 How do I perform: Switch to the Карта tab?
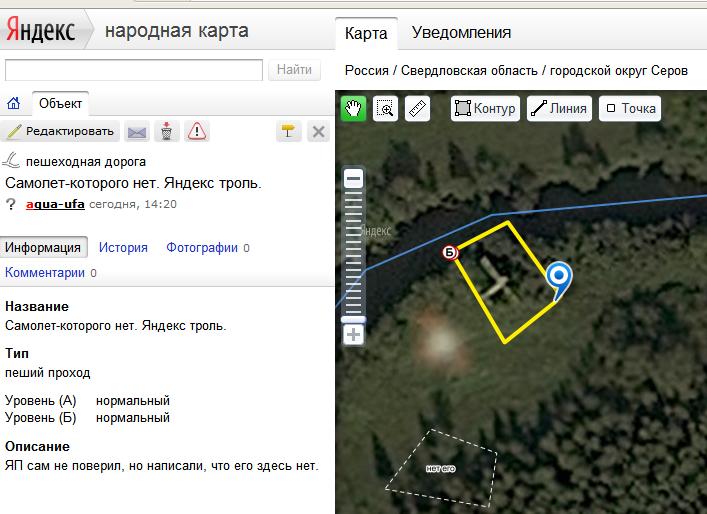[366, 33]
